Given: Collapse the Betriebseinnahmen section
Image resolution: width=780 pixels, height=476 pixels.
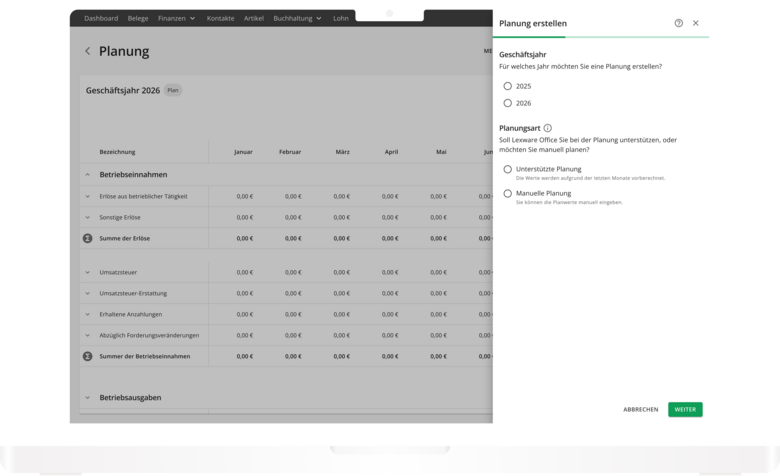Looking at the screenshot, I should 87,174.
